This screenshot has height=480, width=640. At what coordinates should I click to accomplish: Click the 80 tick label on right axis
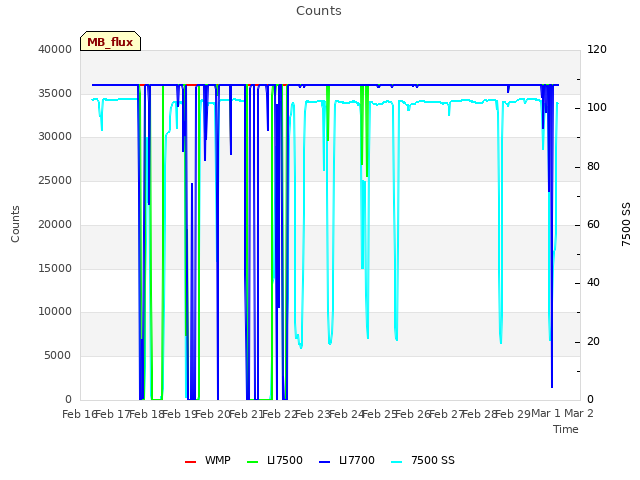593,167
